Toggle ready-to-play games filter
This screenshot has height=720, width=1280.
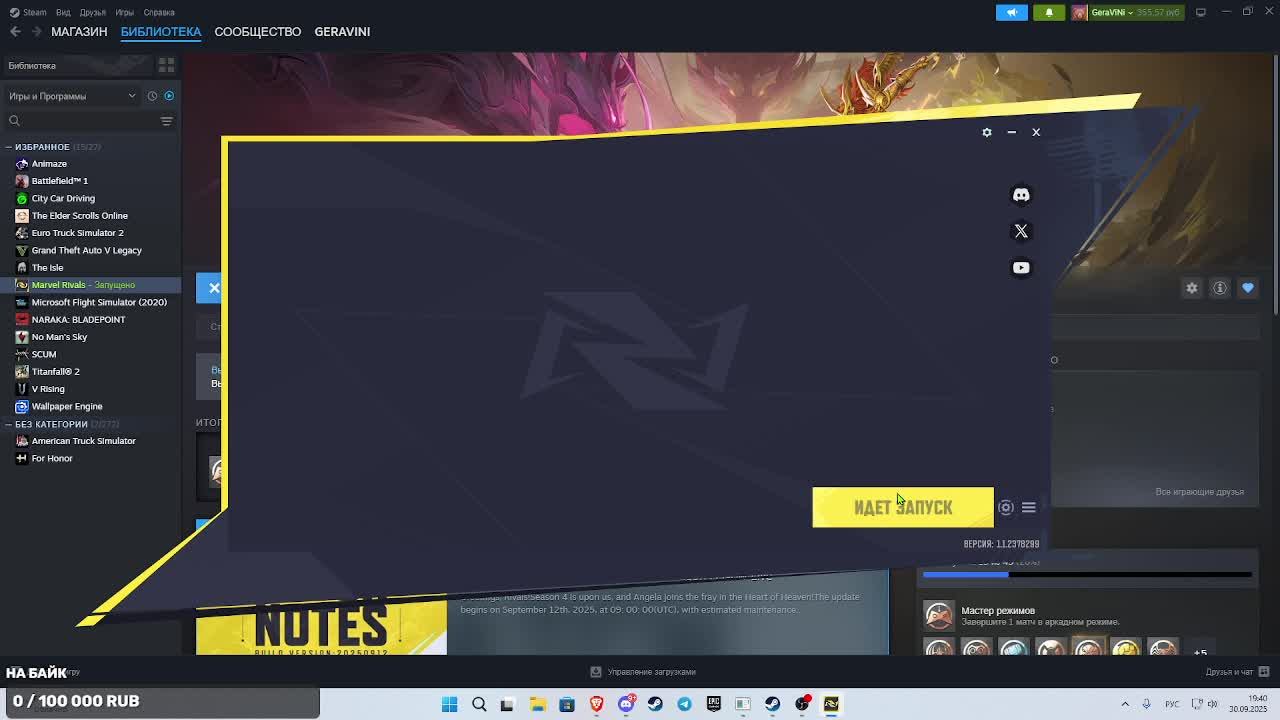(x=169, y=96)
